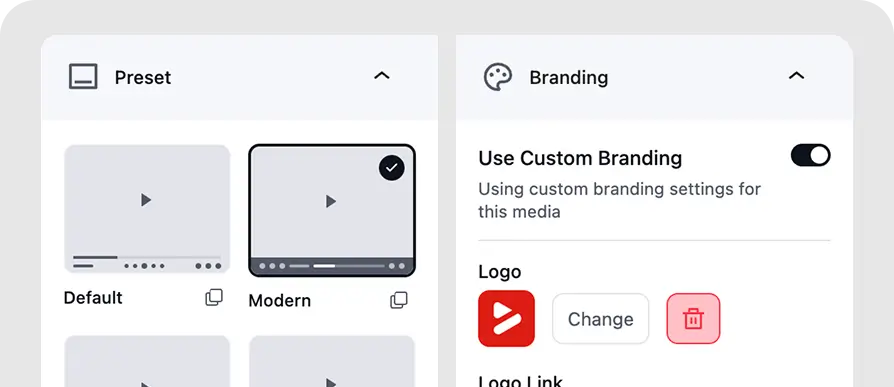Click the Preset panel icon
Image resolution: width=894 pixels, height=387 pixels.
83,76
